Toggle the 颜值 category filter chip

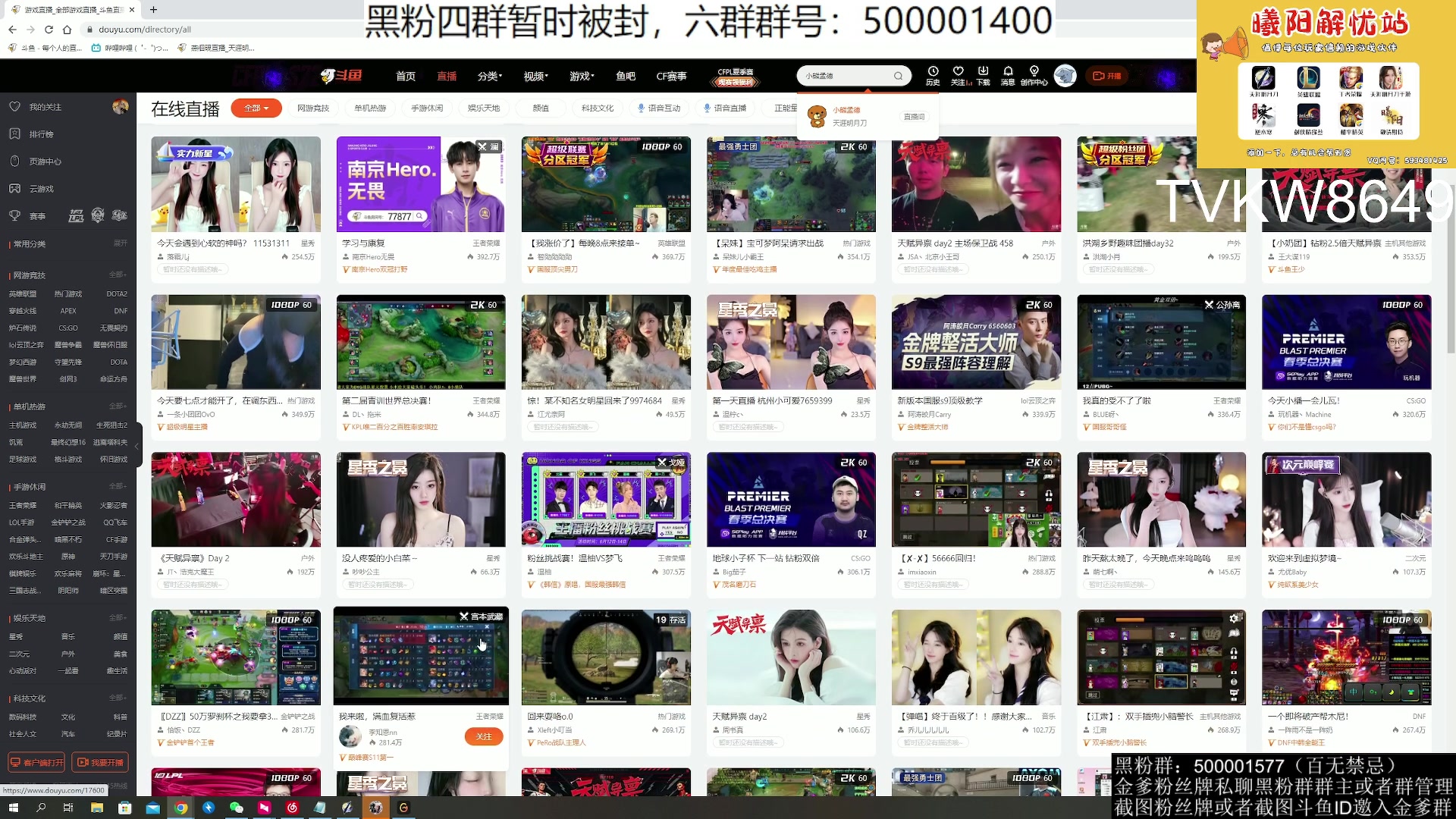pyautogui.click(x=539, y=108)
